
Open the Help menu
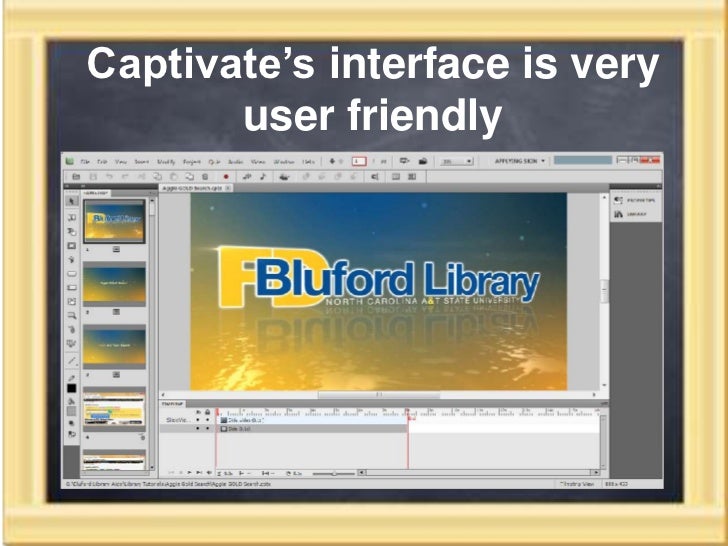tap(309, 162)
